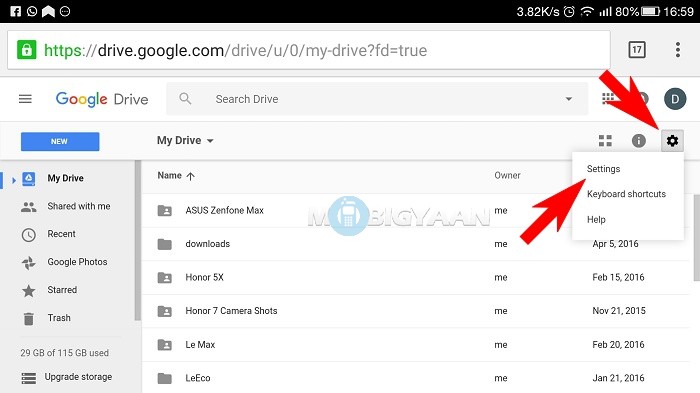The width and height of the screenshot is (700, 393).
Task: Click the Nov 21, 2015 date cell
Action: tap(619, 311)
